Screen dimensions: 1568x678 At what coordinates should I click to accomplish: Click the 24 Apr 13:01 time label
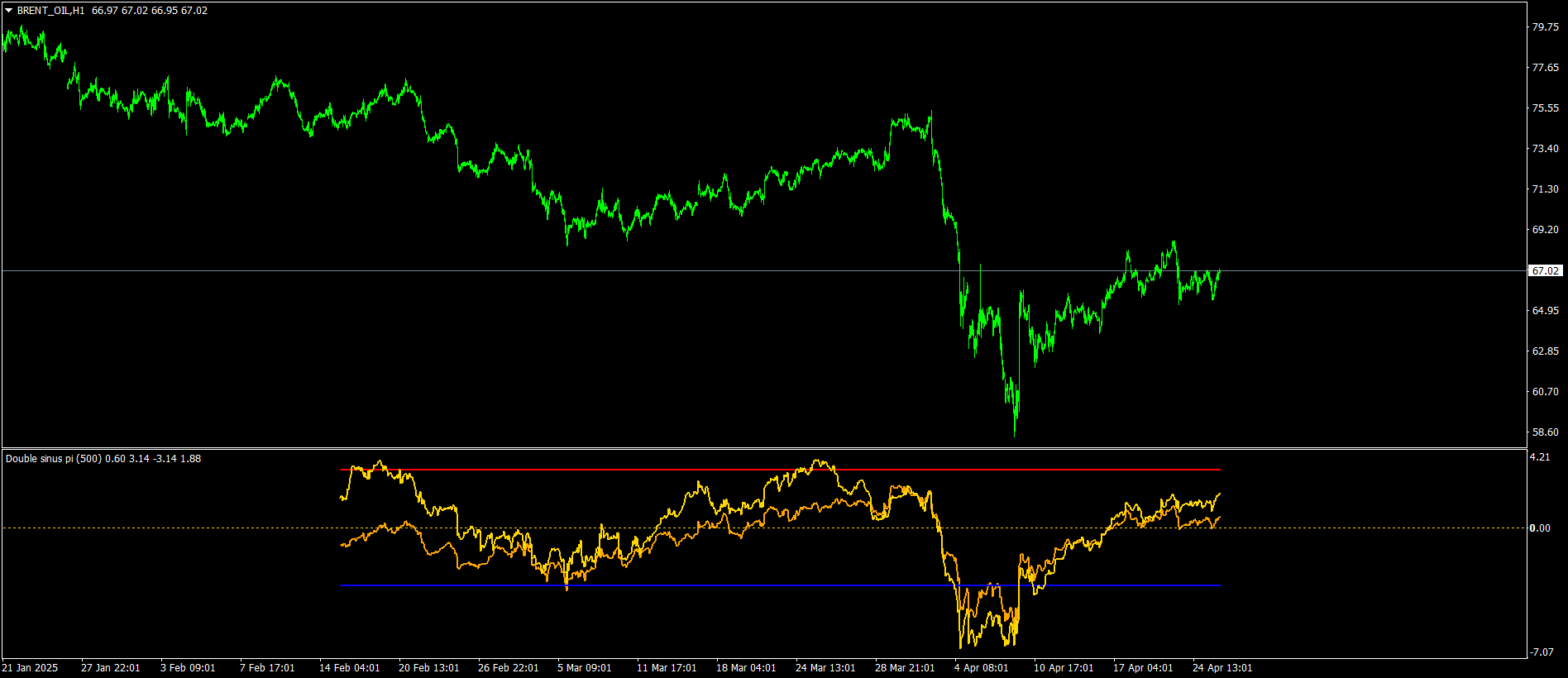click(1222, 668)
